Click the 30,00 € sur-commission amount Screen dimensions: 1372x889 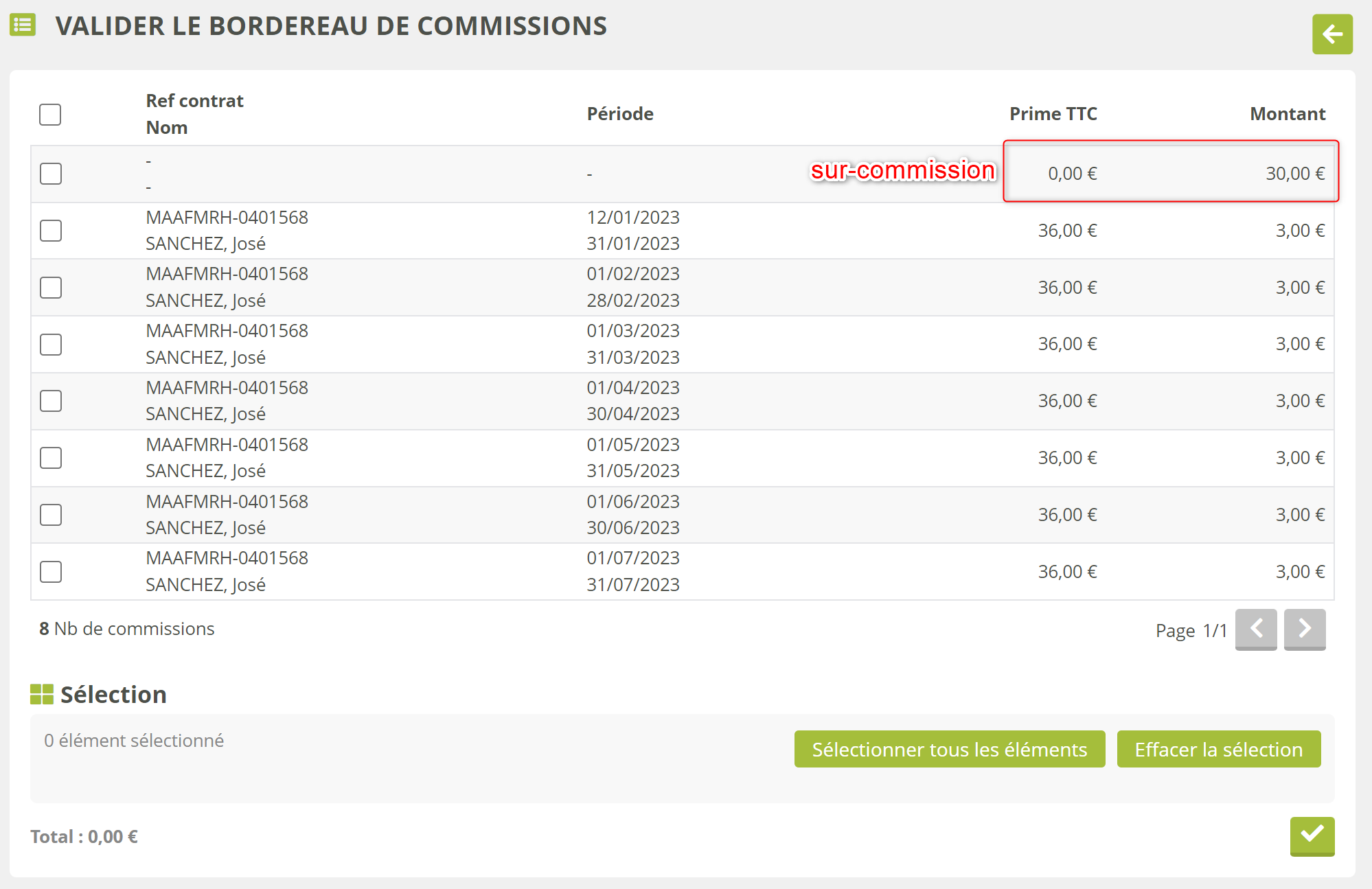tap(1294, 174)
